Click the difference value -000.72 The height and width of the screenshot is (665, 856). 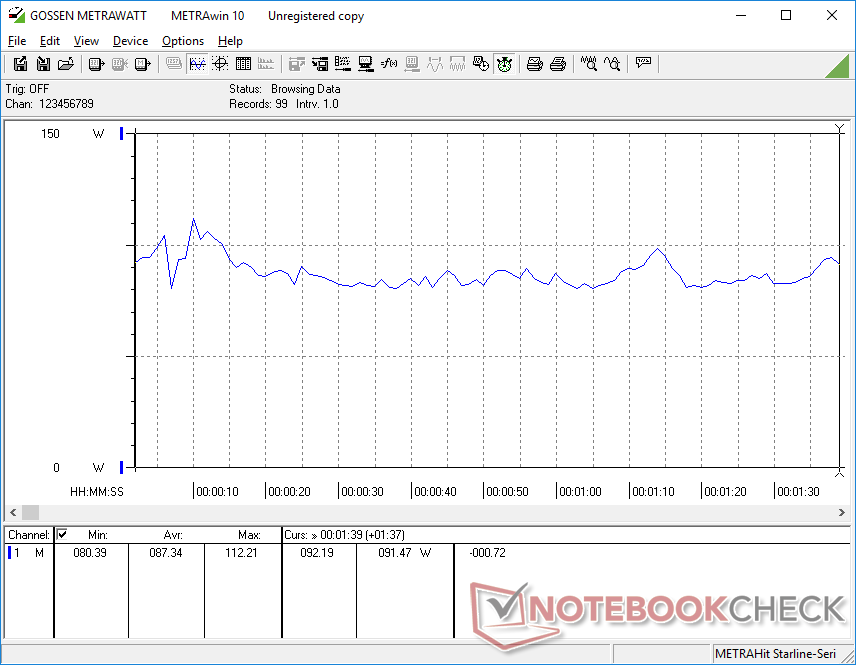(x=488, y=553)
